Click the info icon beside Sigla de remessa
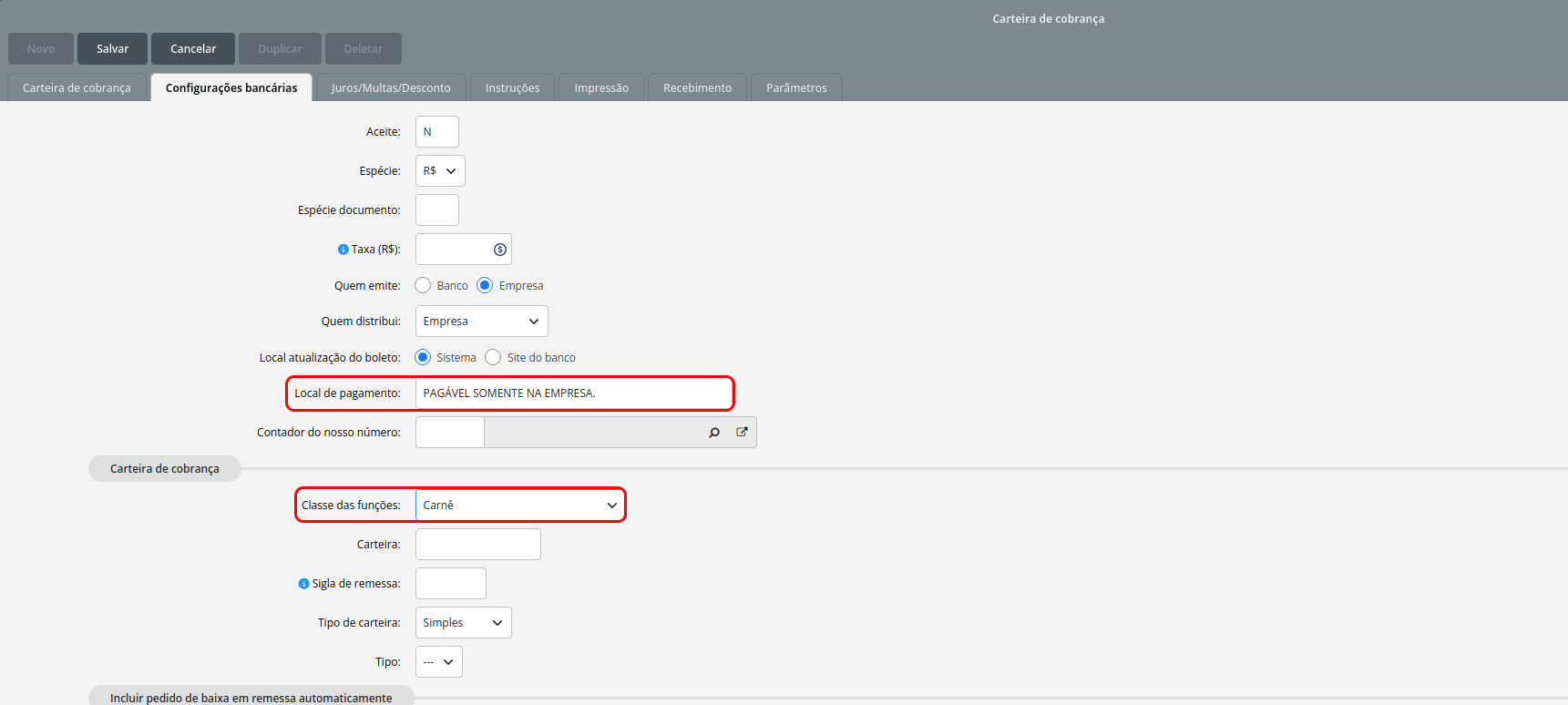This screenshot has height=705, width=1568. pos(304,584)
